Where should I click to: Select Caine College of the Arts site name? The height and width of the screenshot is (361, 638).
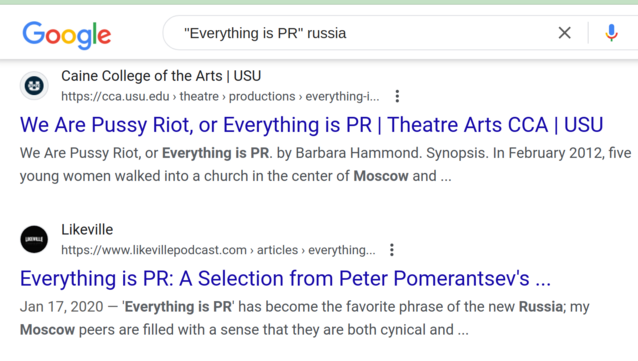tap(161, 76)
